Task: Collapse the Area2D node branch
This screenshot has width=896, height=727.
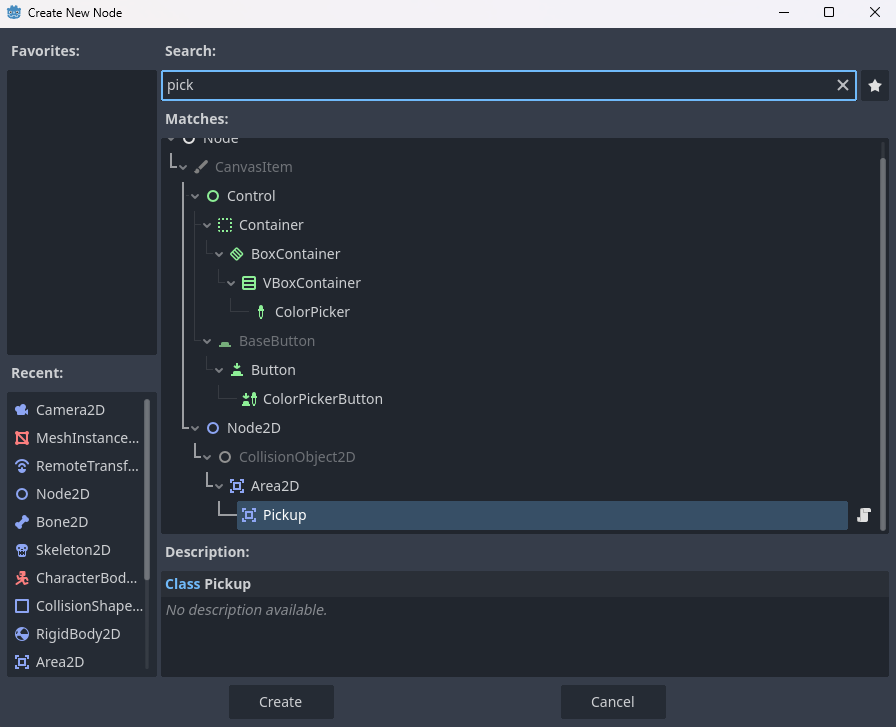Action: pos(219,486)
